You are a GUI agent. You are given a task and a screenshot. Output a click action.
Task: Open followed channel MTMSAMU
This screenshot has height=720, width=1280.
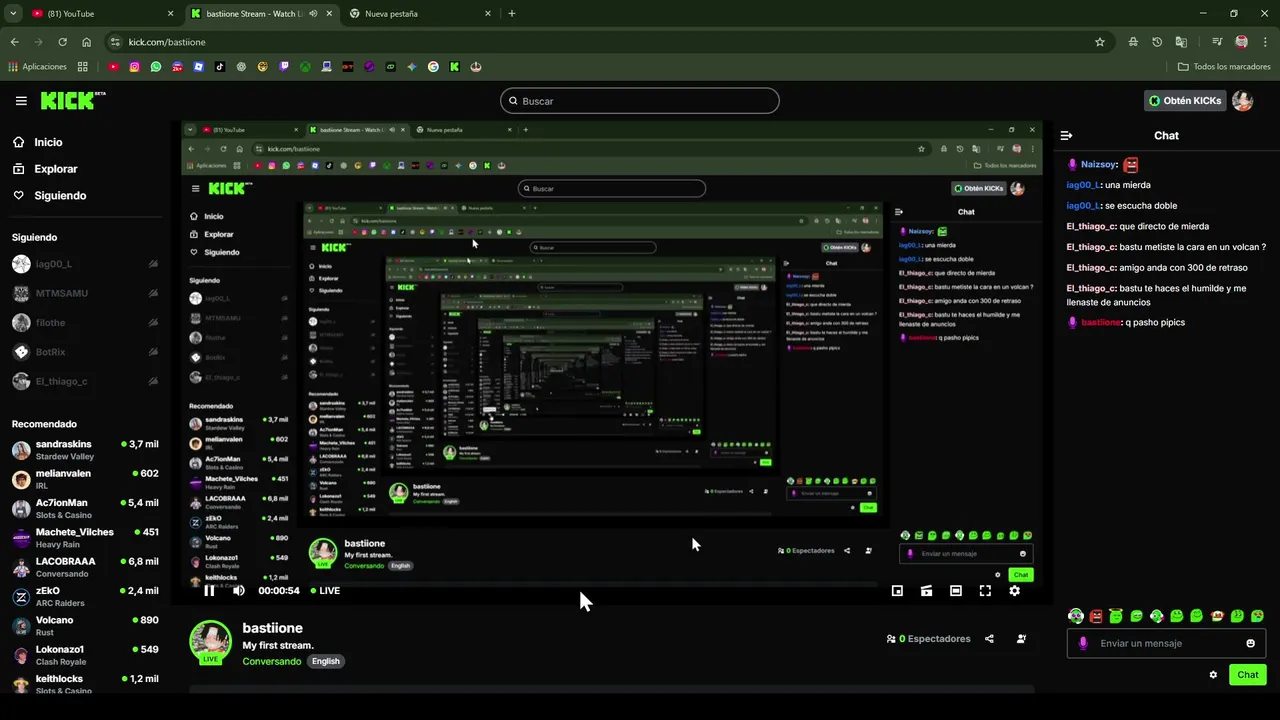(85, 293)
